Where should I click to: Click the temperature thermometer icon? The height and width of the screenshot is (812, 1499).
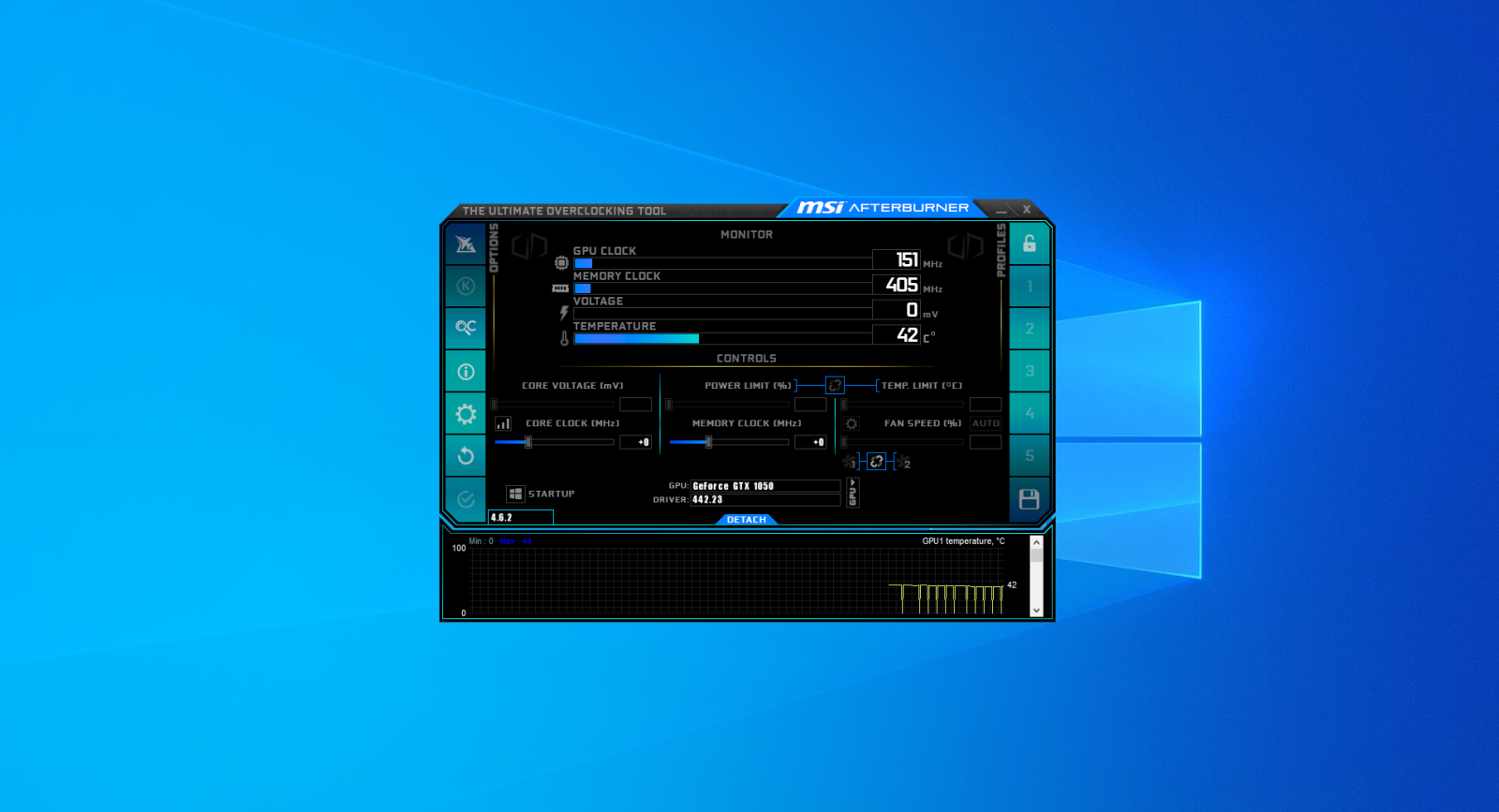[564, 338]
